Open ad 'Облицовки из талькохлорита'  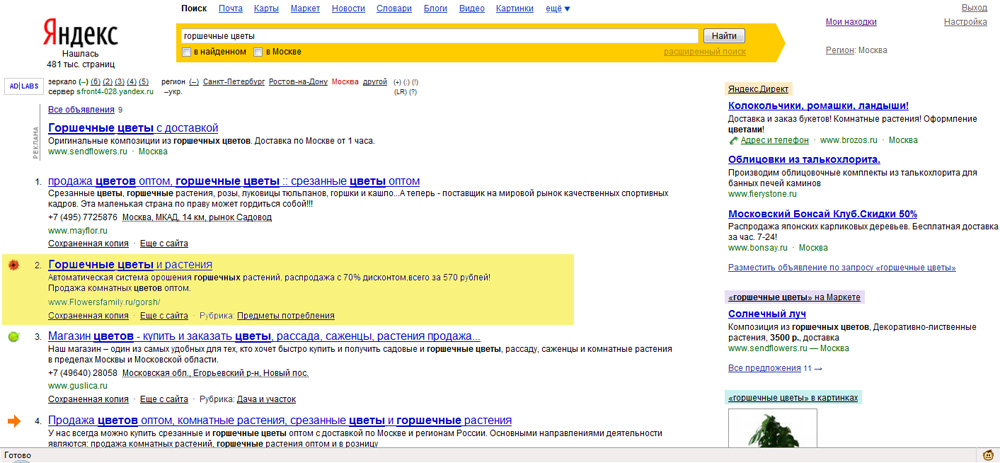(804, 159)
